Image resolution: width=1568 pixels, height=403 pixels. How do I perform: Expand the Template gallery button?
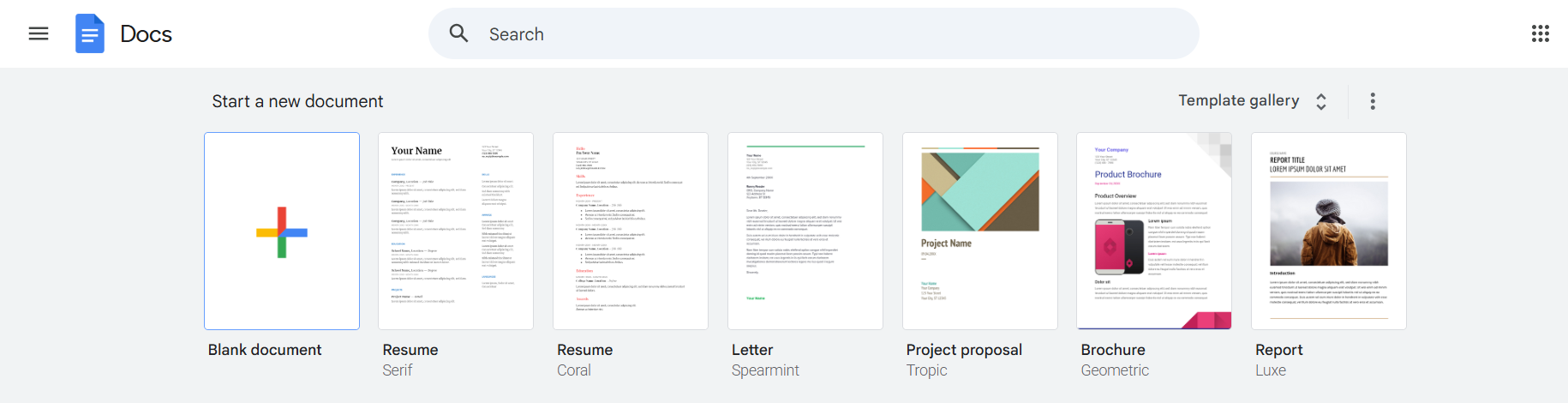(x=1253, y=101)
